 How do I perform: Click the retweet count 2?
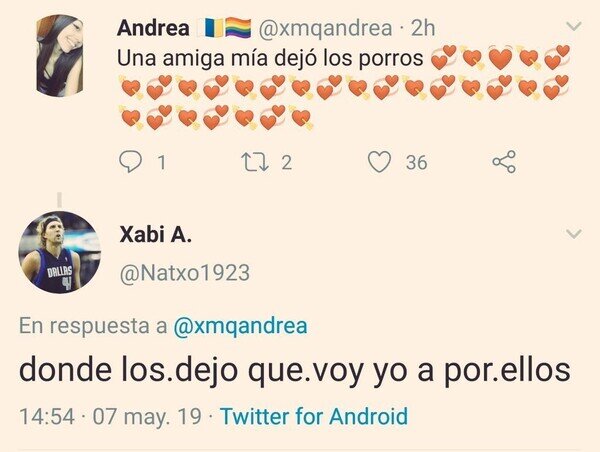287,163
